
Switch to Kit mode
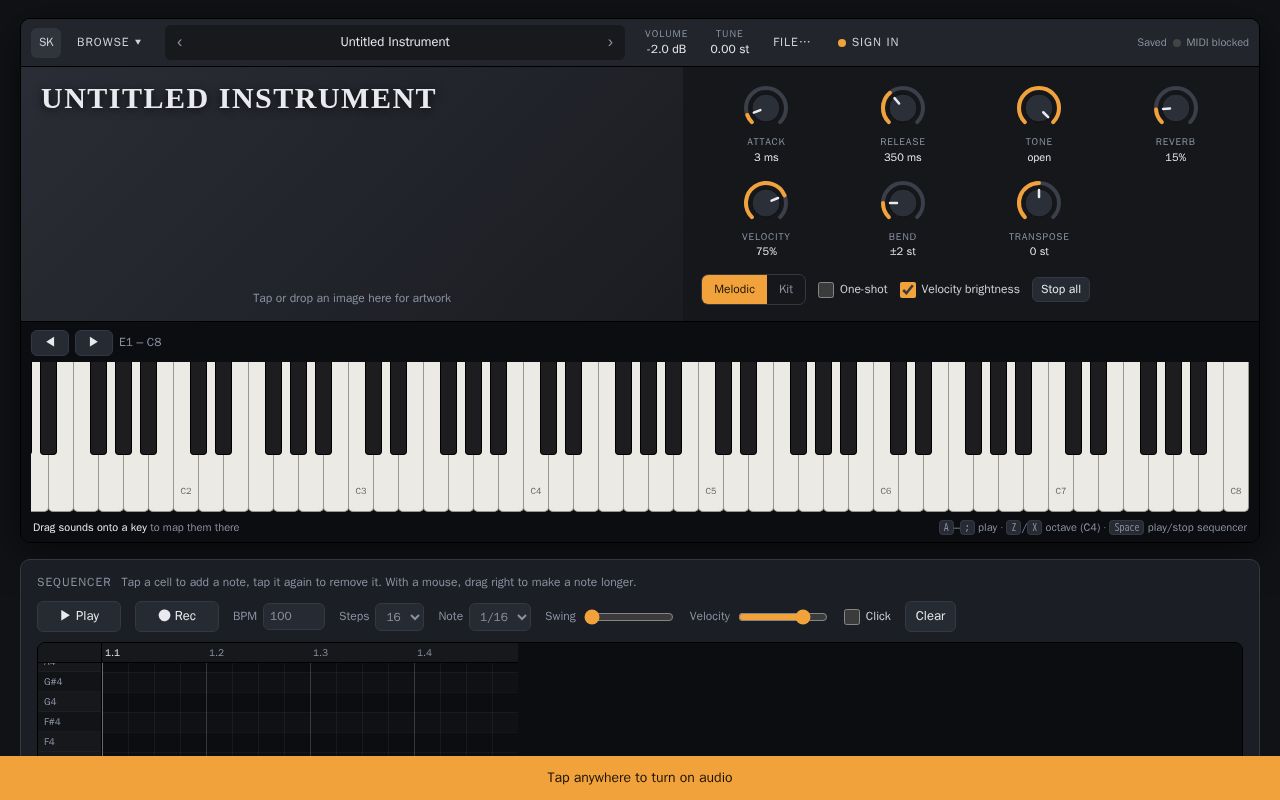[x=786, y=290]
